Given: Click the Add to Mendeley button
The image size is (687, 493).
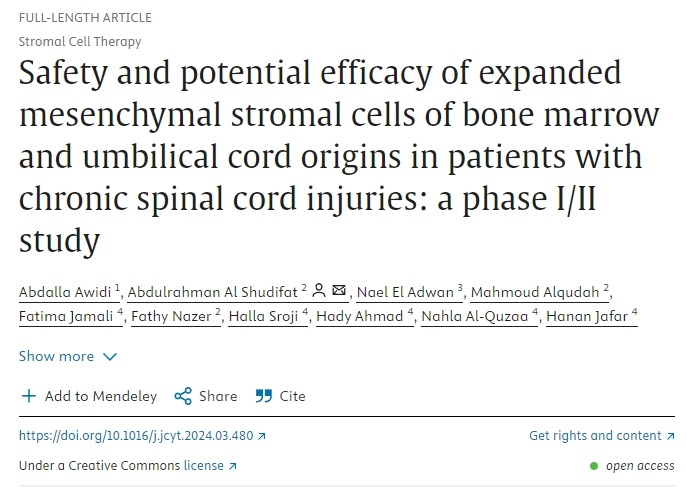Looking at the screenshot, I should click(x=100, y=396).
